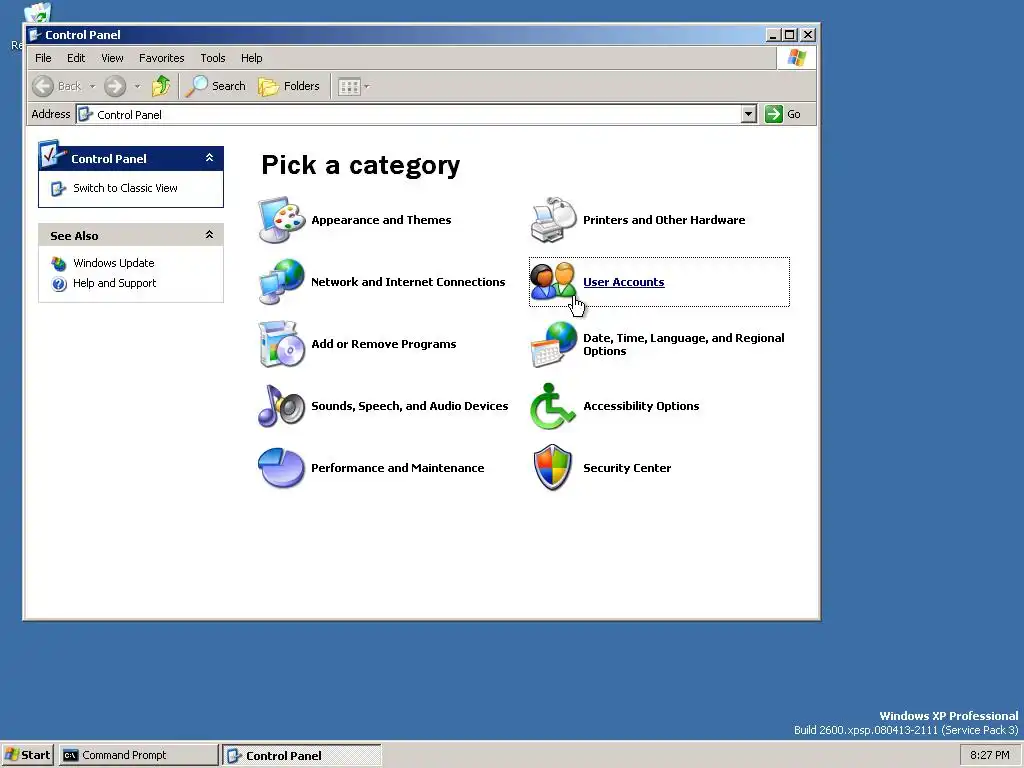The image size is (1024, 768).
Task: Collapse the See Also section
Action: coord(209,234)
